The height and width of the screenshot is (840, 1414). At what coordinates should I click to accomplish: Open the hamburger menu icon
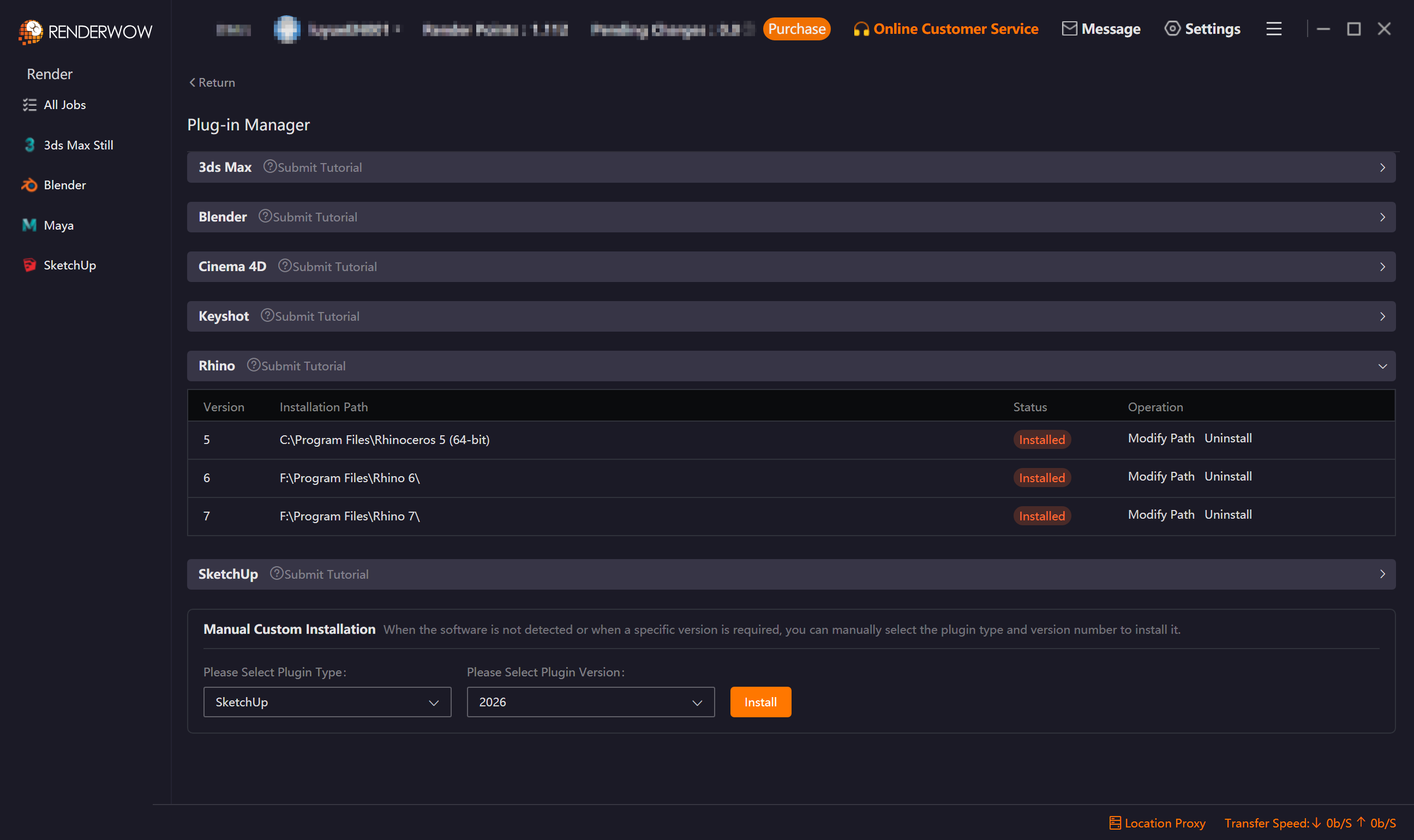tap(1274, 29)
